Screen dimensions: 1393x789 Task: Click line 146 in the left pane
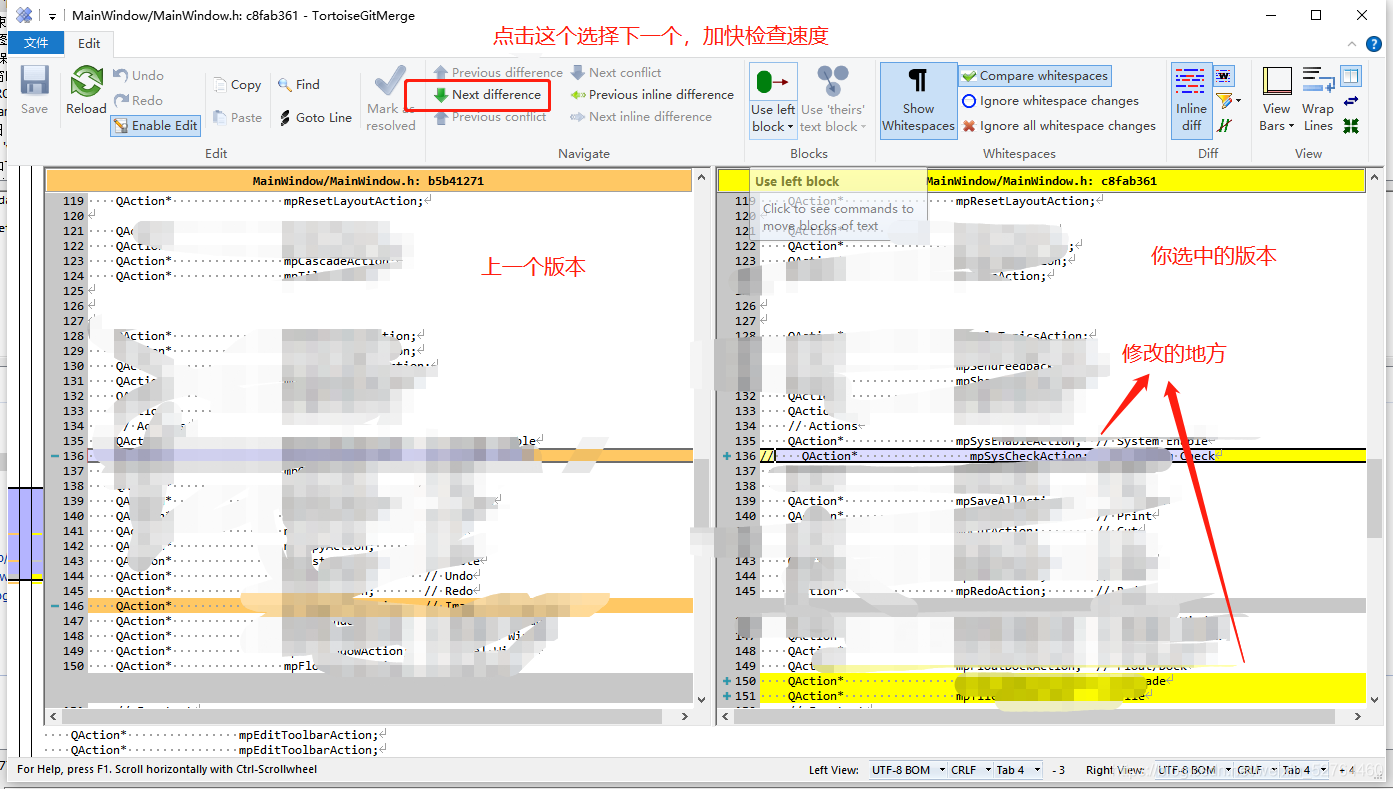pyautogui.click(x=390, y=606)
